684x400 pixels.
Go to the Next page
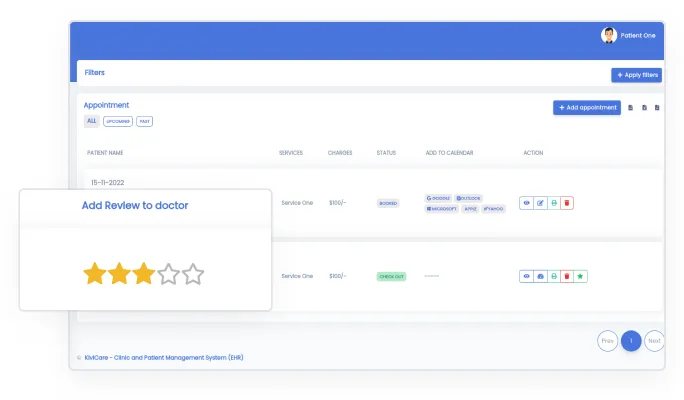tap(654, 341)
